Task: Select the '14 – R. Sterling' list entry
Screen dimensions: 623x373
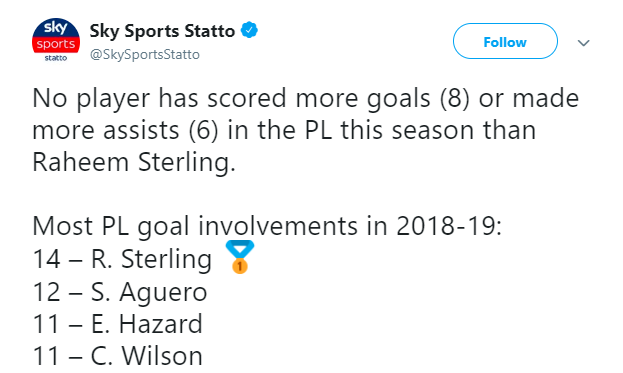Action: tap(122, 259)
